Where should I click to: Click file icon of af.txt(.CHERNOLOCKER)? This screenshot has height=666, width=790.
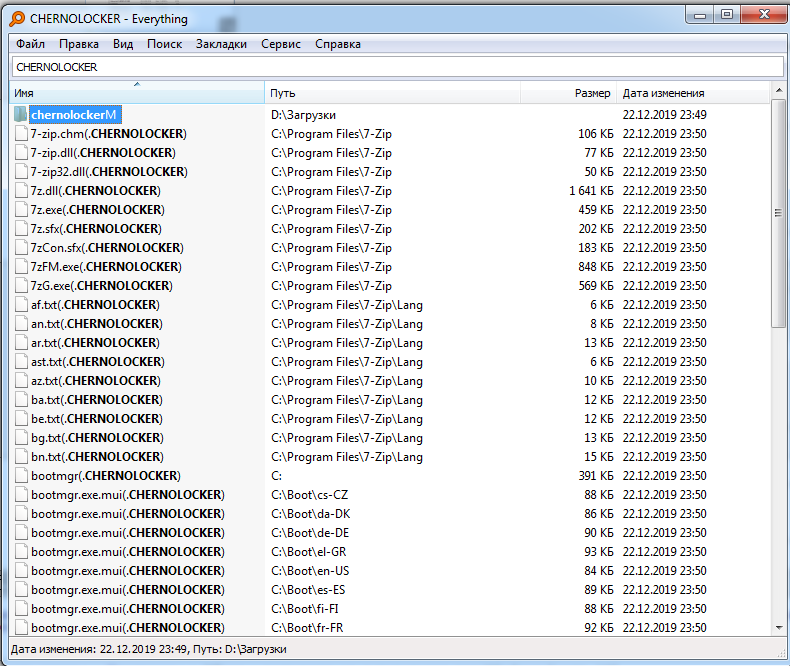21,305
